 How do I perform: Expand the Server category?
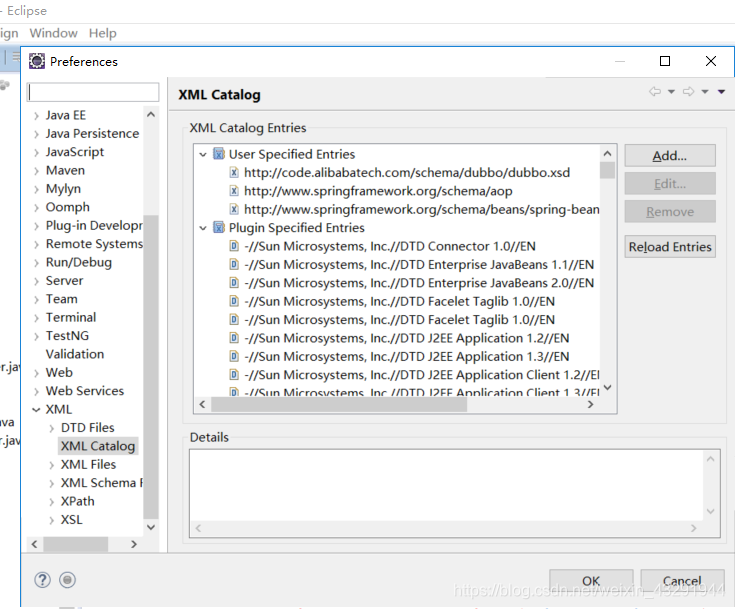36,281
